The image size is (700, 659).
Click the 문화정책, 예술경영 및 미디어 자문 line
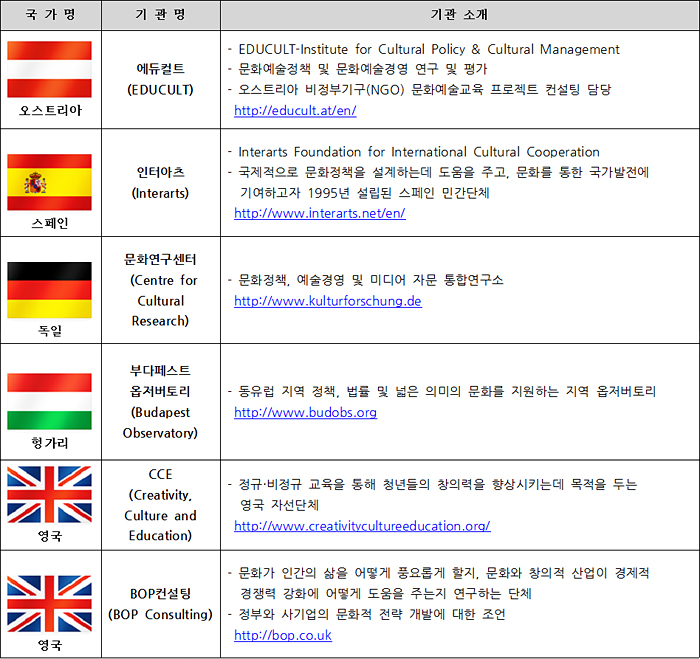coord(371,280)
